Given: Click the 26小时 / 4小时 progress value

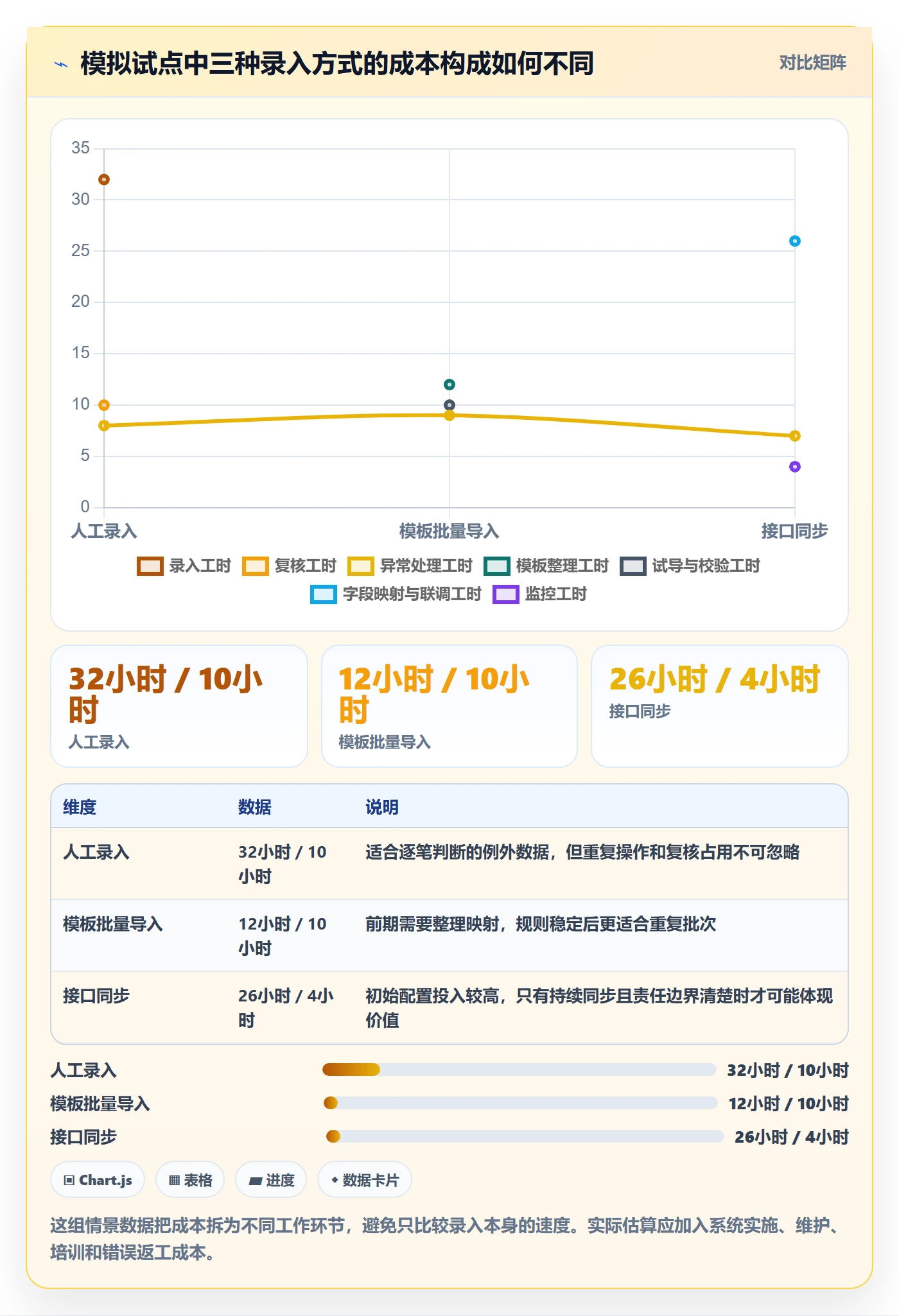Looking at the screenshot, I should (792, 1138).
